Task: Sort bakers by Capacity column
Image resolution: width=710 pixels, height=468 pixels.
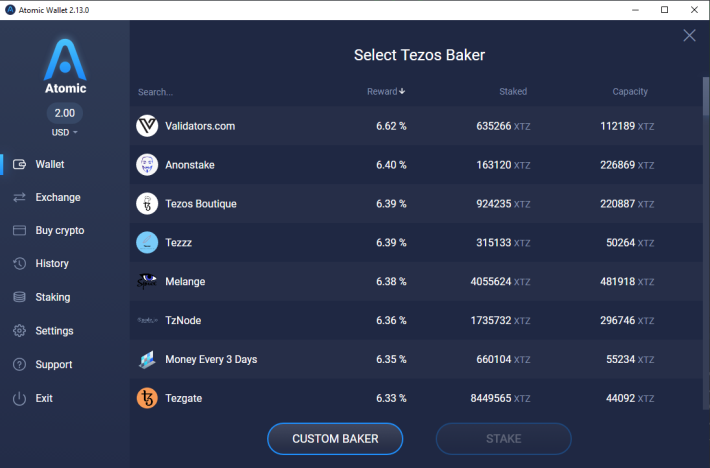Action: tap(630, 91)
